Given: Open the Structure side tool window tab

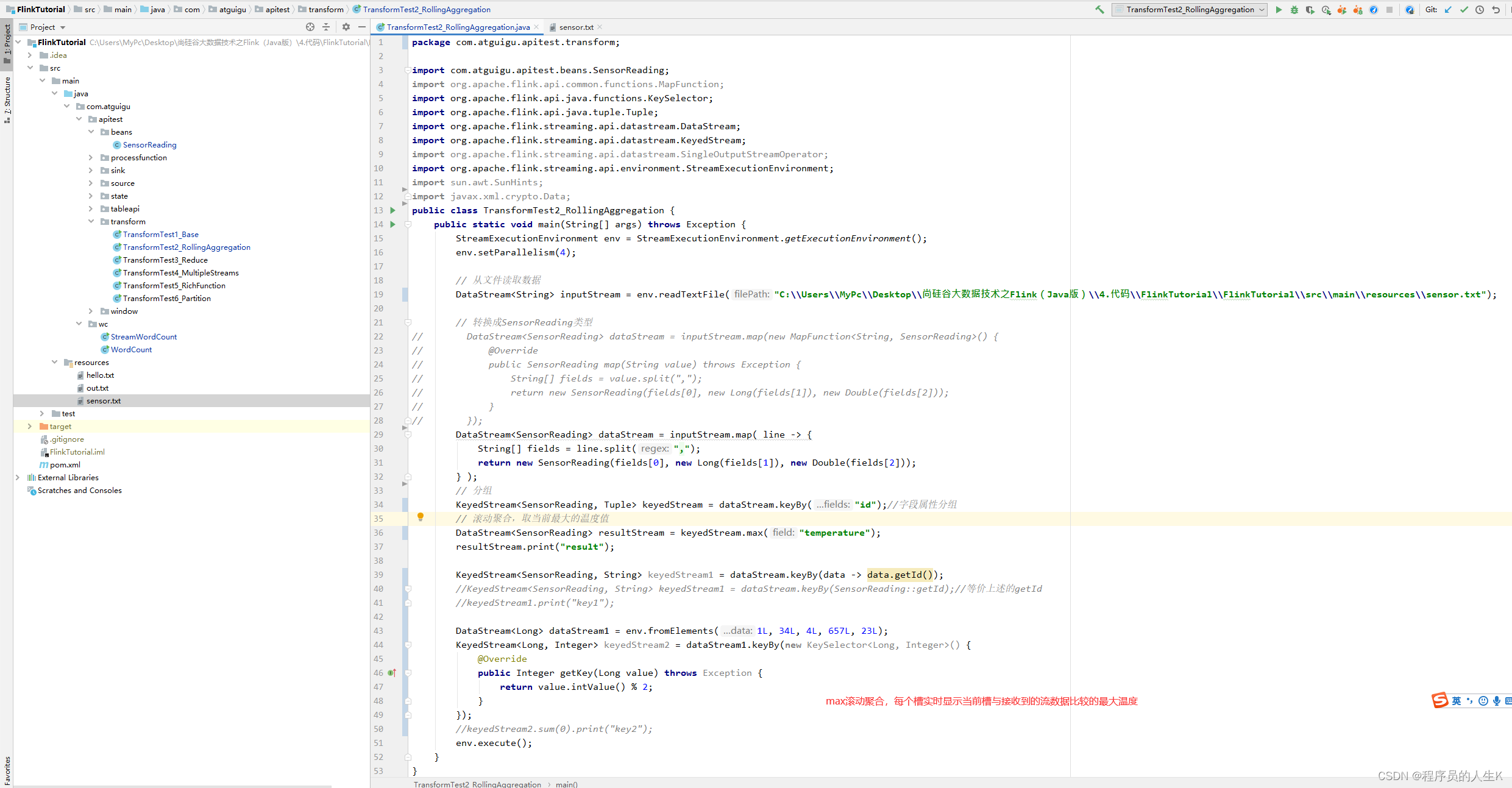Looking at the screenshot, I should point(7,98).
